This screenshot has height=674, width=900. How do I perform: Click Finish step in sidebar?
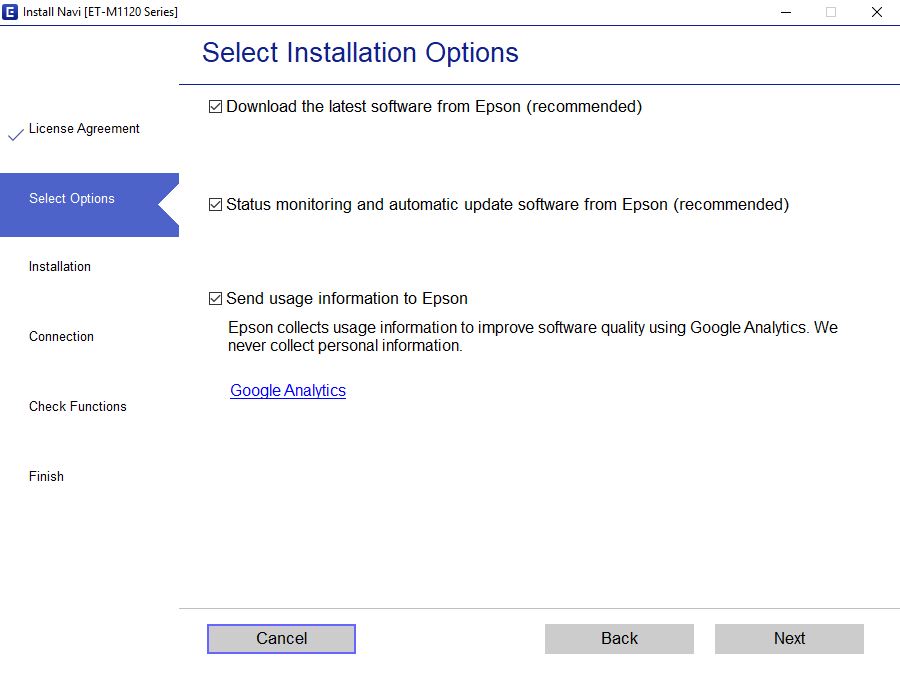coord(46,477)
